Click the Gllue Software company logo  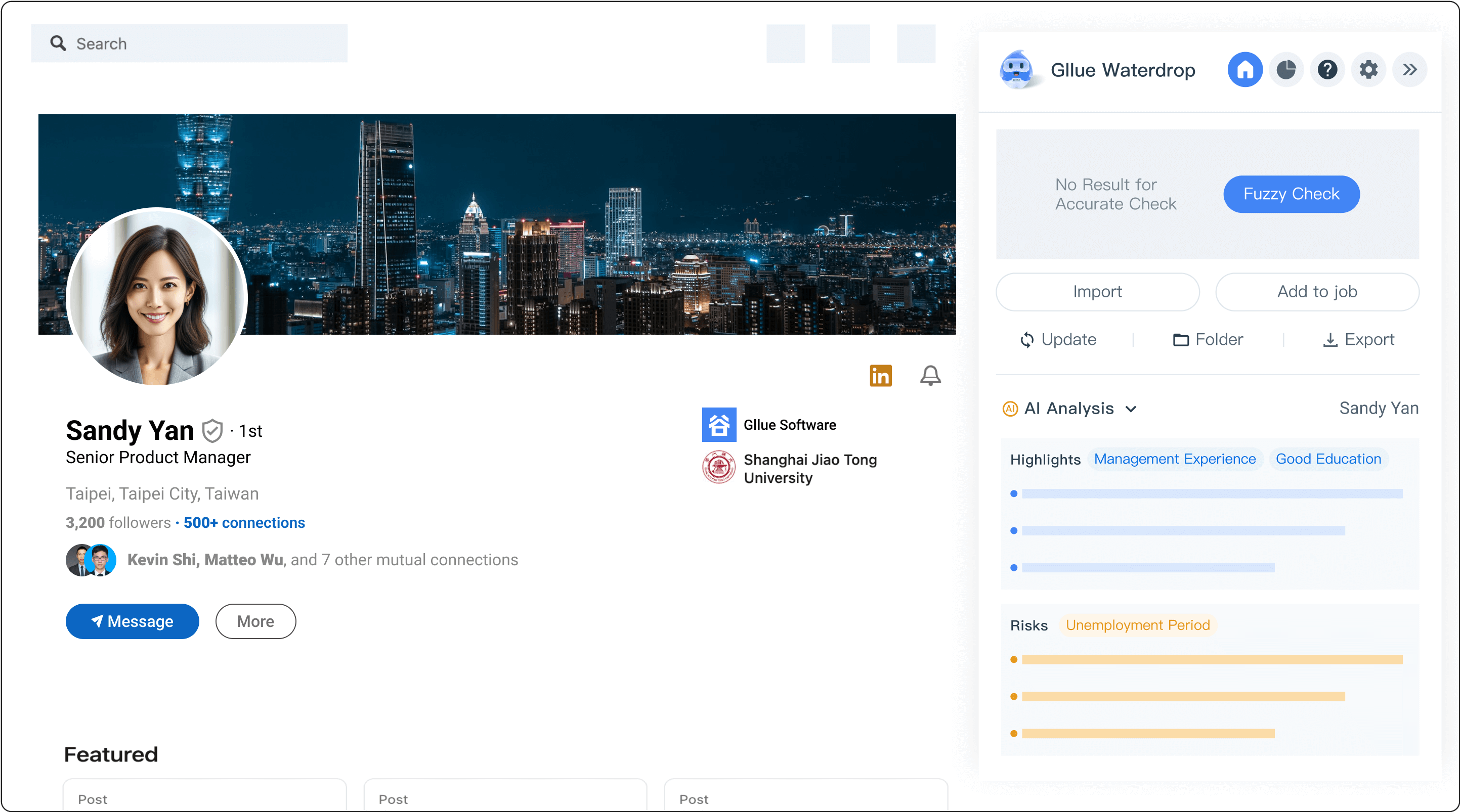[719, 425]
